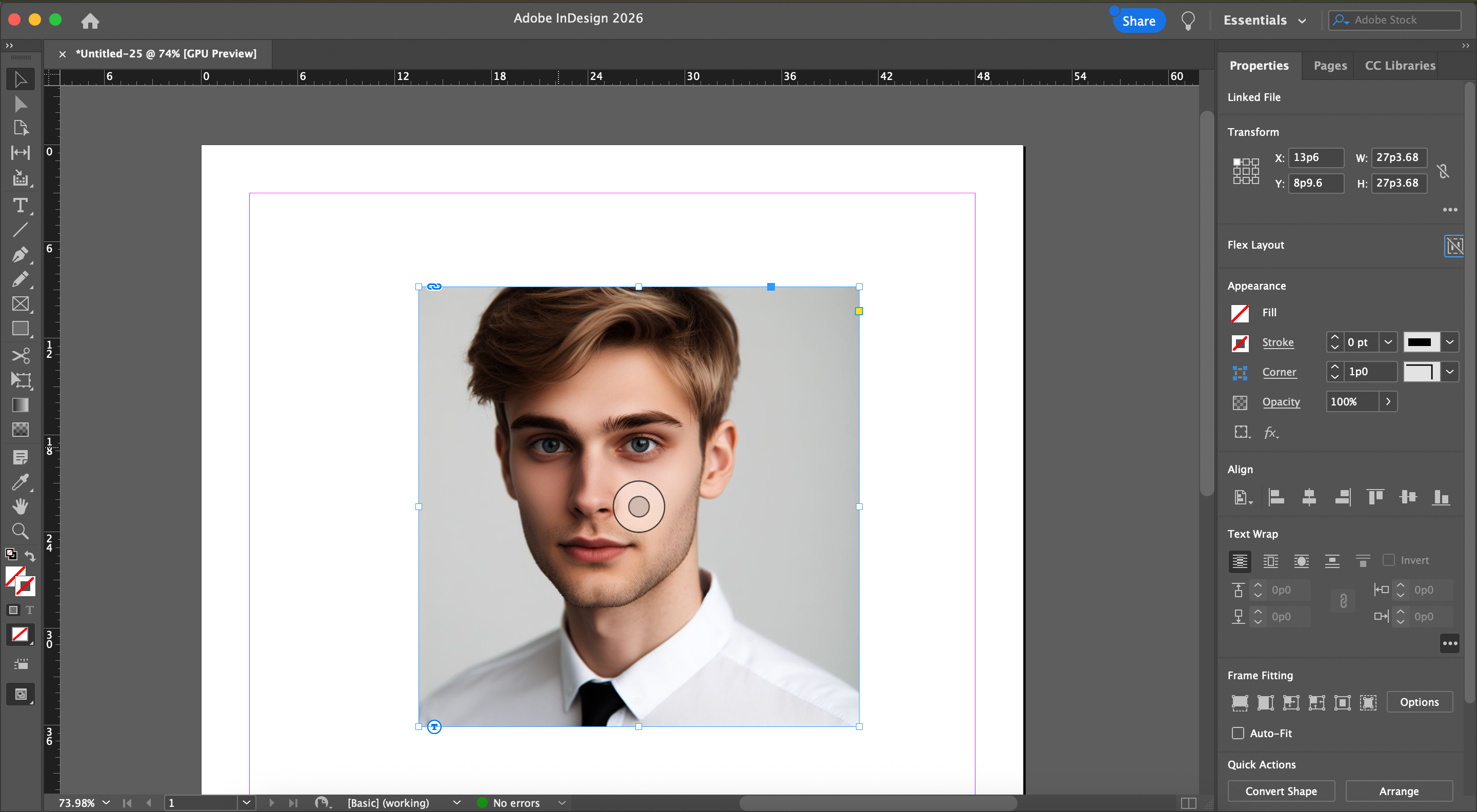
Task: Expand the stroke weight dropdown
Action: (1387, 342)
